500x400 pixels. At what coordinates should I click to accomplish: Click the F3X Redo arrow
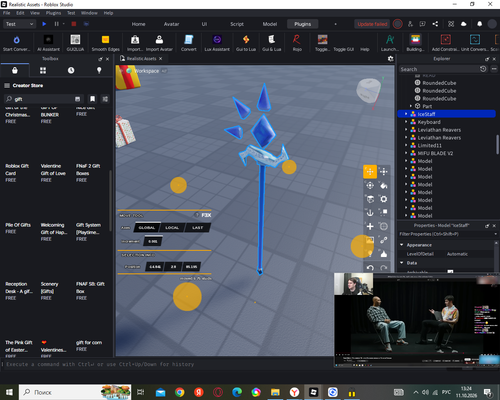coord(384,268)
